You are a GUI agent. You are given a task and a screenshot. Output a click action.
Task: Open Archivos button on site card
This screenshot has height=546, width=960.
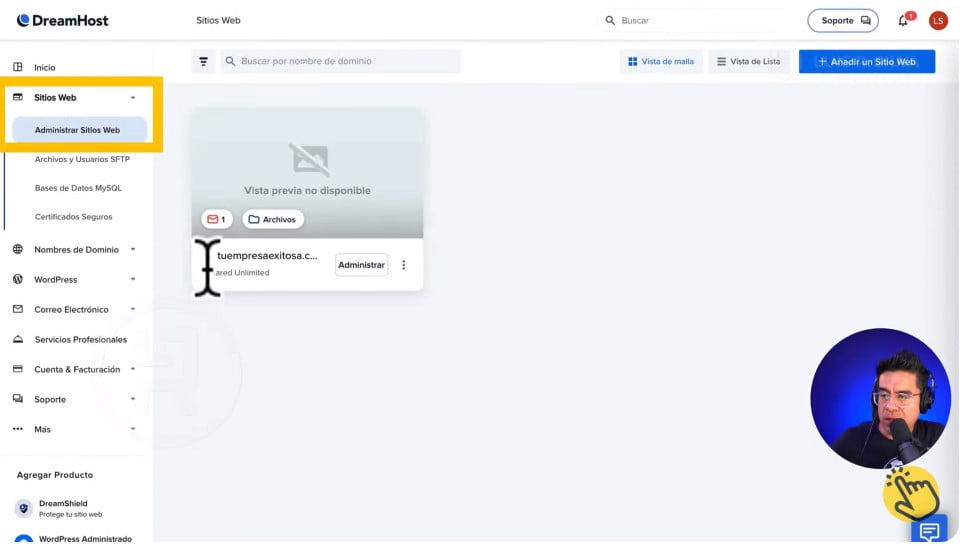point(272,219)
